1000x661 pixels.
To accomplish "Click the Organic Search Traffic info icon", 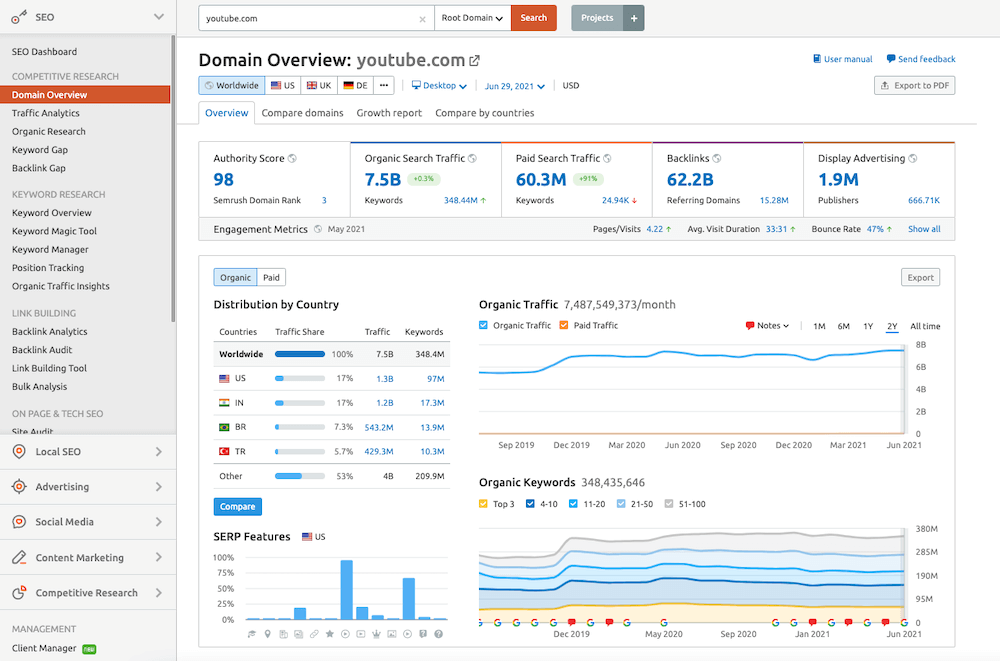I will tap(473, 158).
